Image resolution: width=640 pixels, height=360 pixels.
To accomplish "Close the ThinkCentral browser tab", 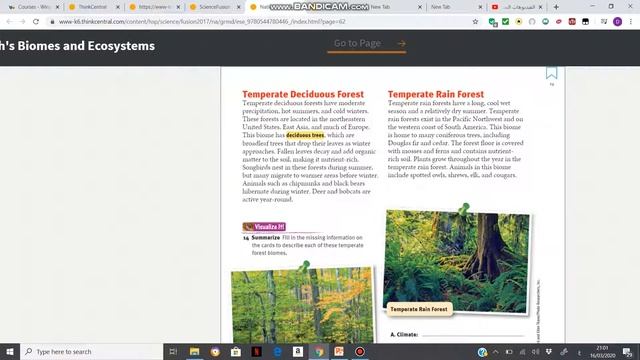I will point(118,7).
